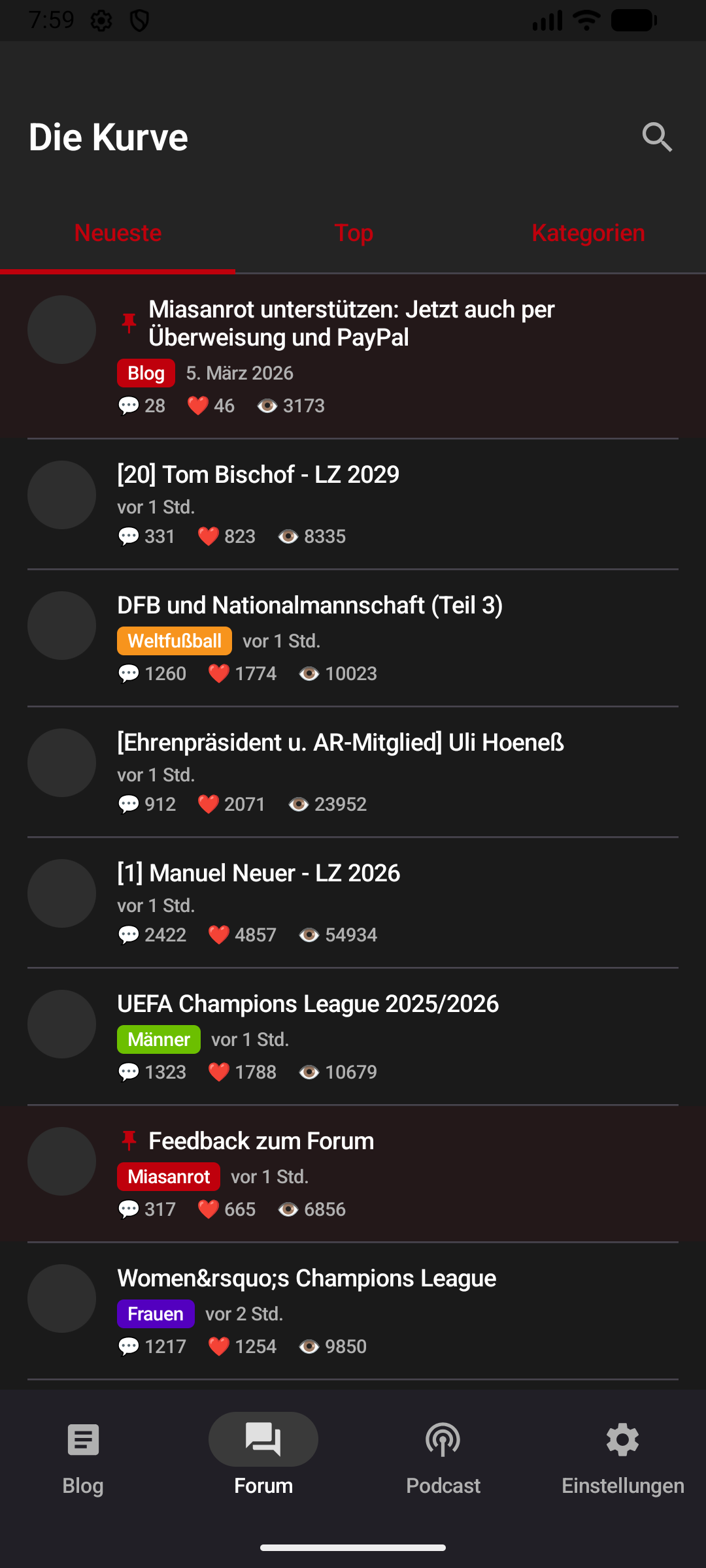Tap the eye views icon on Uli Hoeneß thread
This screenshot has width=706, height=1568.
[298, 804]
